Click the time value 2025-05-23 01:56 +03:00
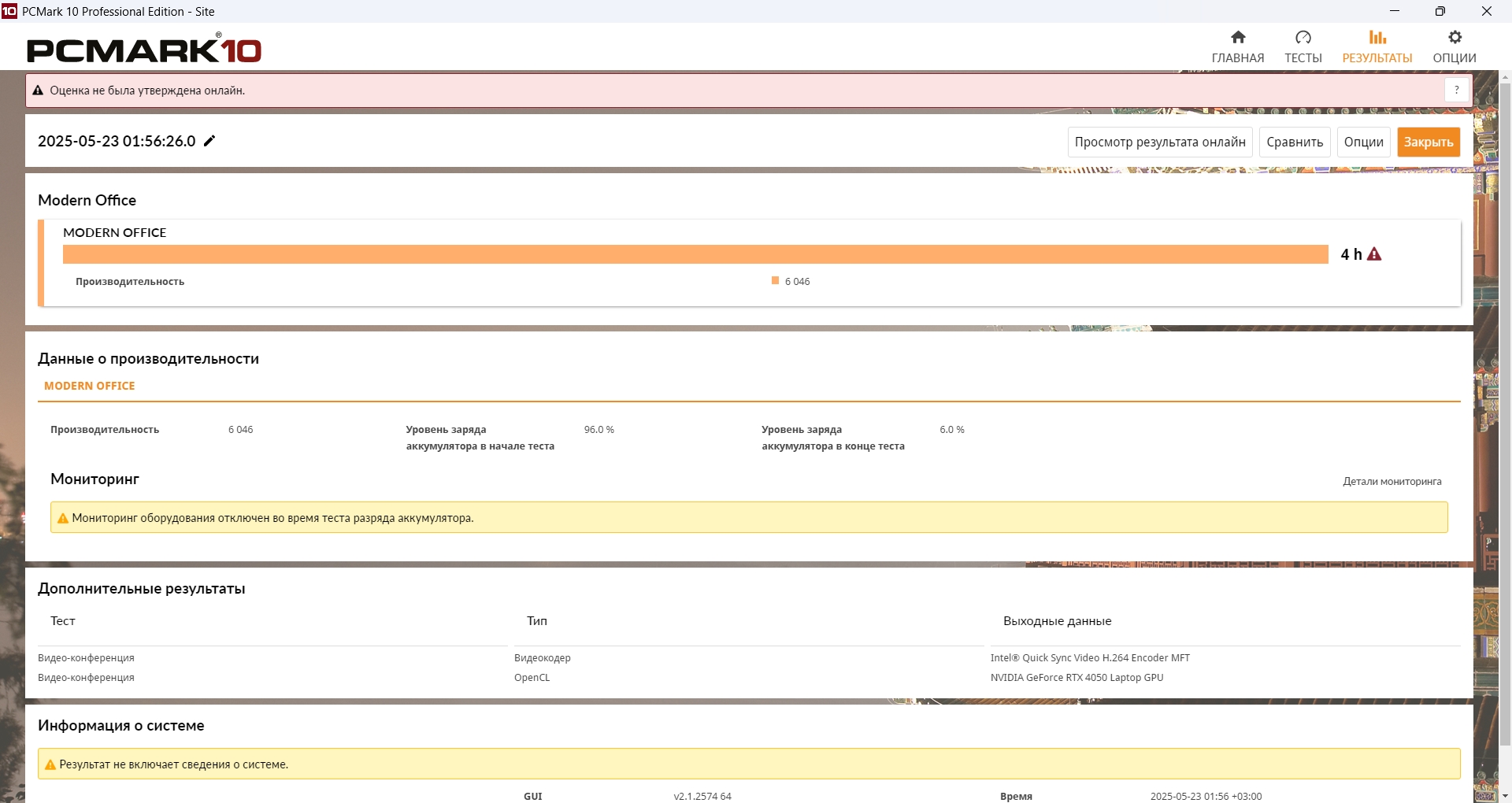The image size is (1512, 803). tap(1206, 797)
